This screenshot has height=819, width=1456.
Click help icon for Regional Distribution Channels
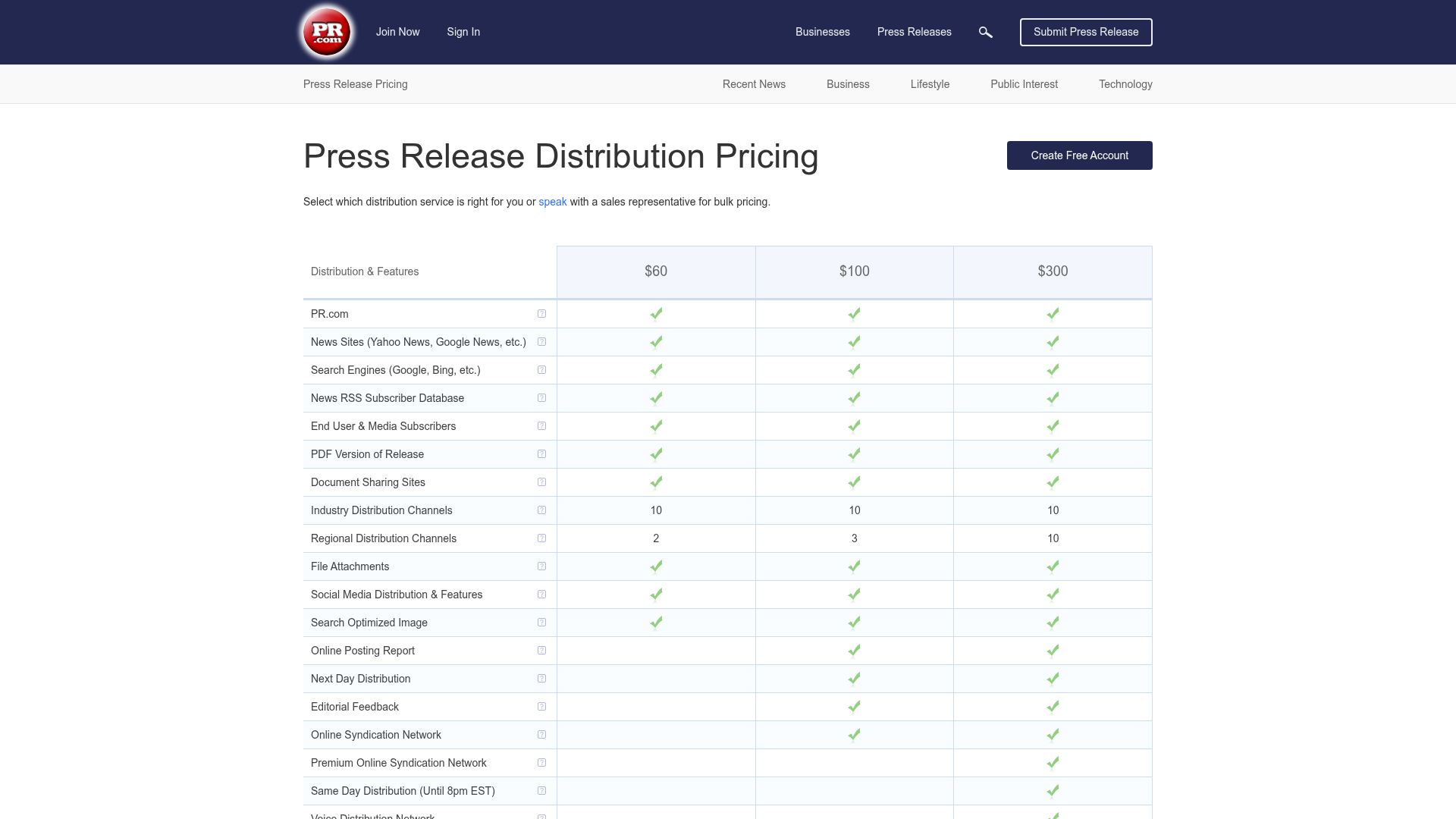tap(541, 538)
